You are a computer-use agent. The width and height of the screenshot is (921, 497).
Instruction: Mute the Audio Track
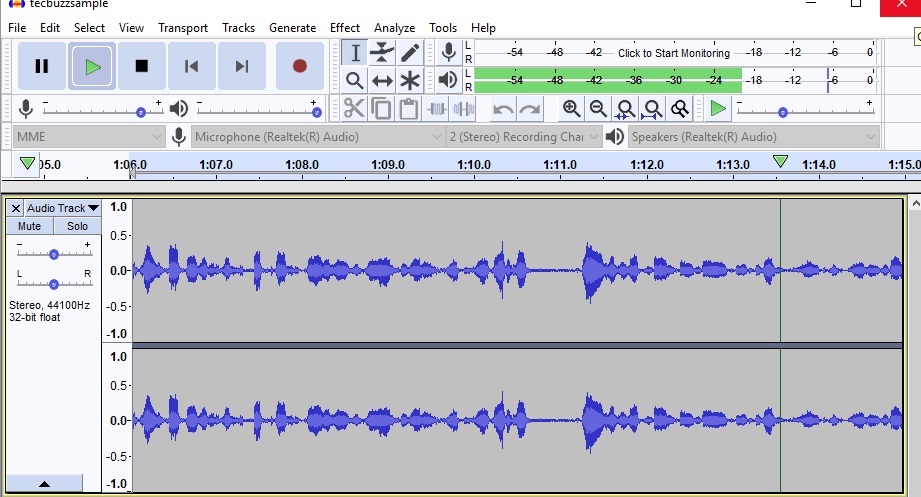click(29, 226)
